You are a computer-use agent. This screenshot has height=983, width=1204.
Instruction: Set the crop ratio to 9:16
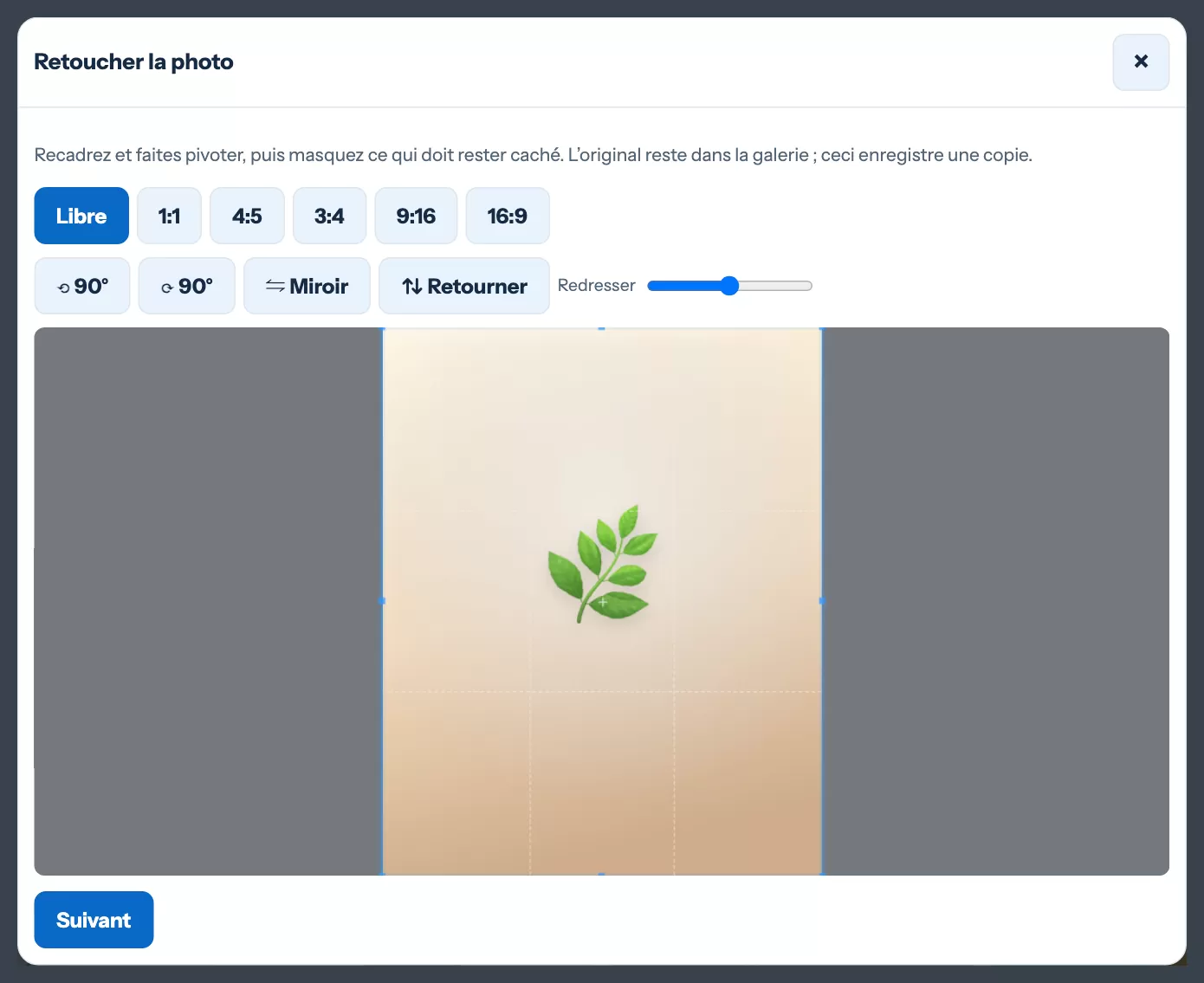(x=416, y=216)
